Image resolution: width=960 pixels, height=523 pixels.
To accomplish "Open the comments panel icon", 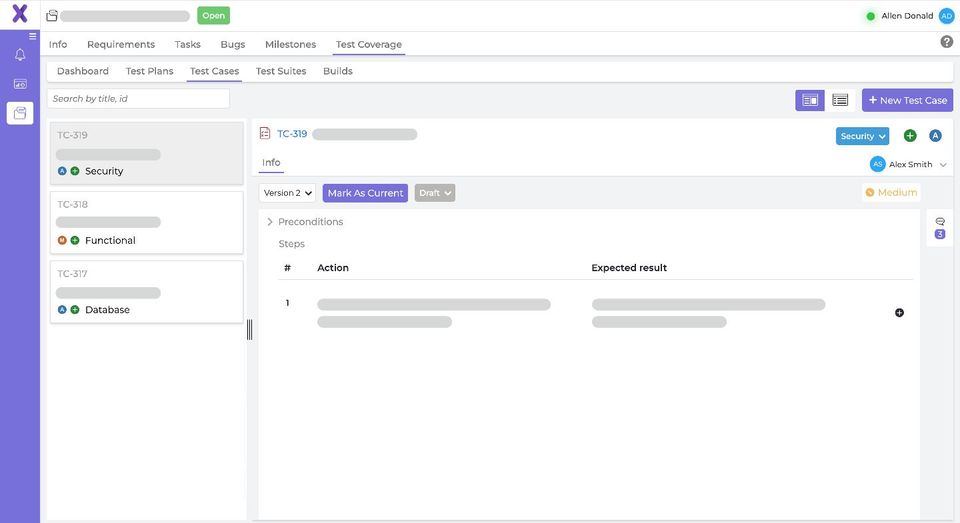I will [x=940, y=221].
